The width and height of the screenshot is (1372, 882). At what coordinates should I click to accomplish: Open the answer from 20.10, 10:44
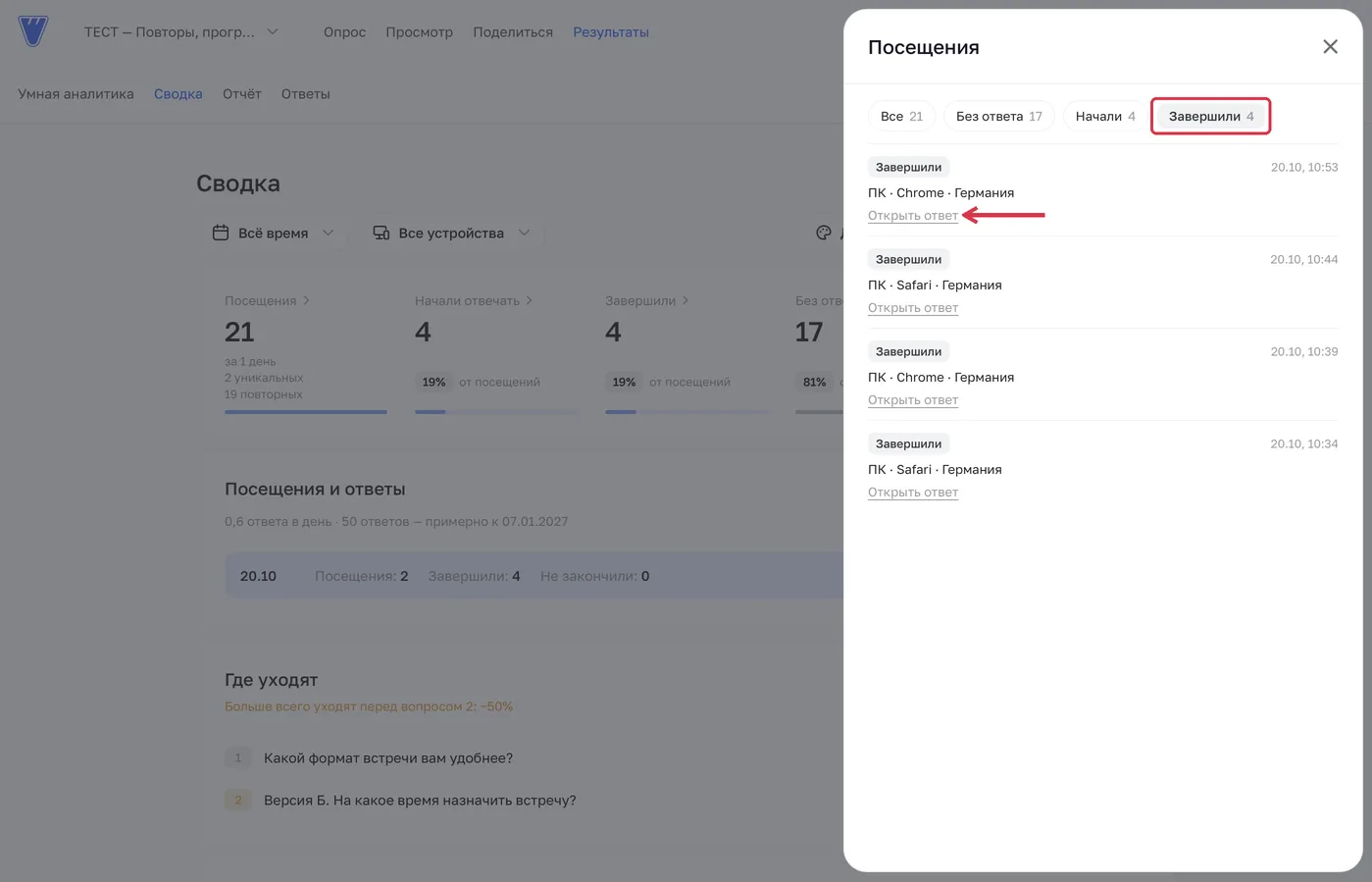pyautogui.click(x=913, y=308)
